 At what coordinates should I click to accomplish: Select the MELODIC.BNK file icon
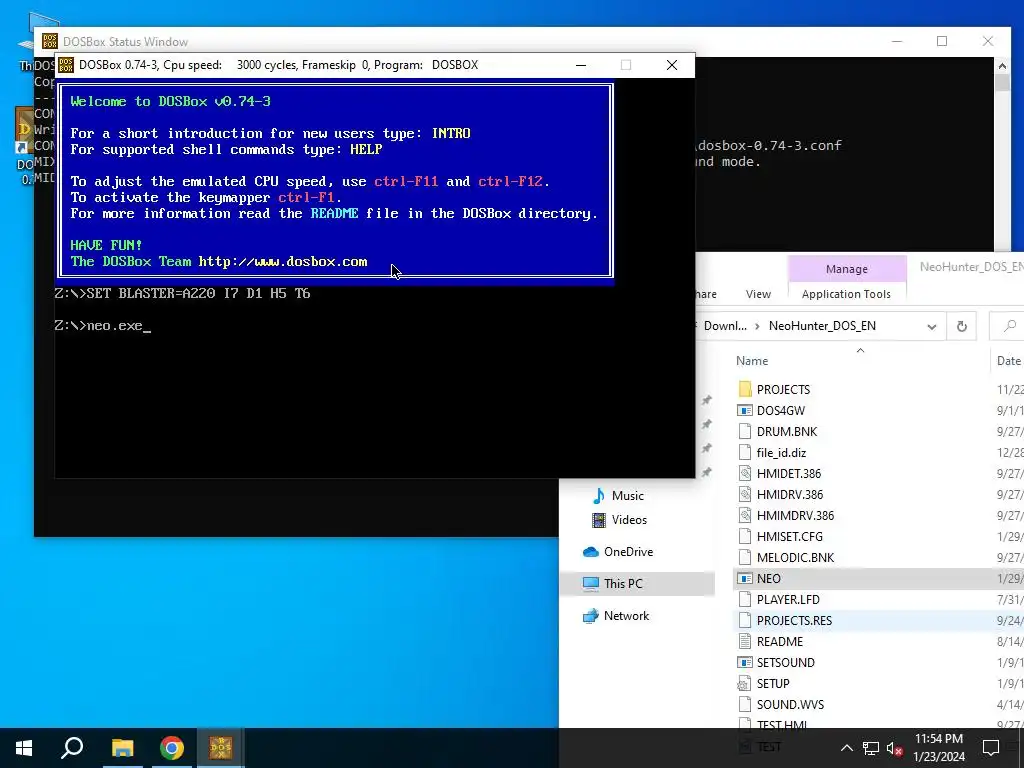pos(744,557)
